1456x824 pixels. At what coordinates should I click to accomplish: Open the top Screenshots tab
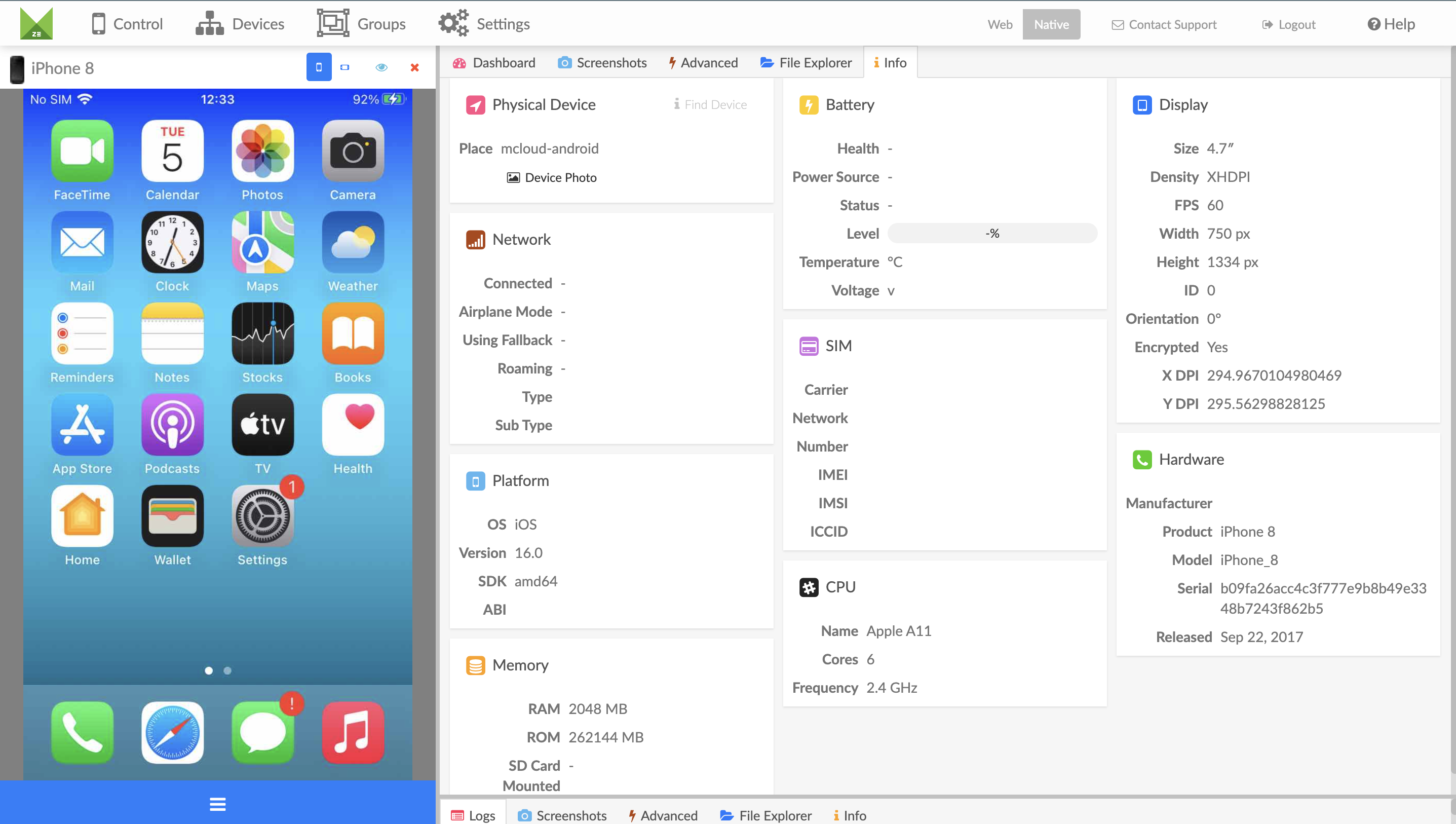point(602,62)
